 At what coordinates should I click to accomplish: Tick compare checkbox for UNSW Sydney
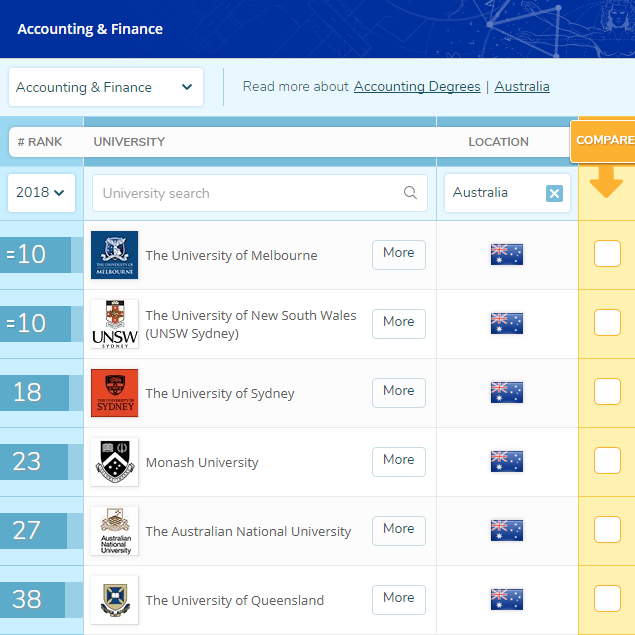[x=607, y=322]
